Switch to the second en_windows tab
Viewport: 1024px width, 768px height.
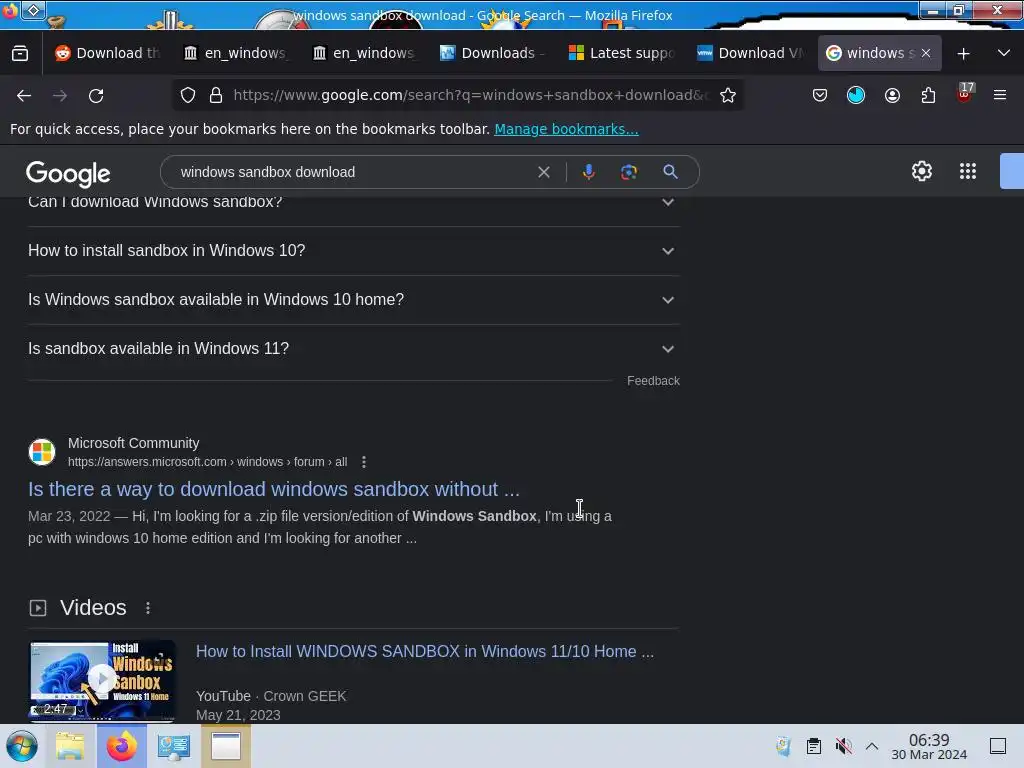pos(364,53)
